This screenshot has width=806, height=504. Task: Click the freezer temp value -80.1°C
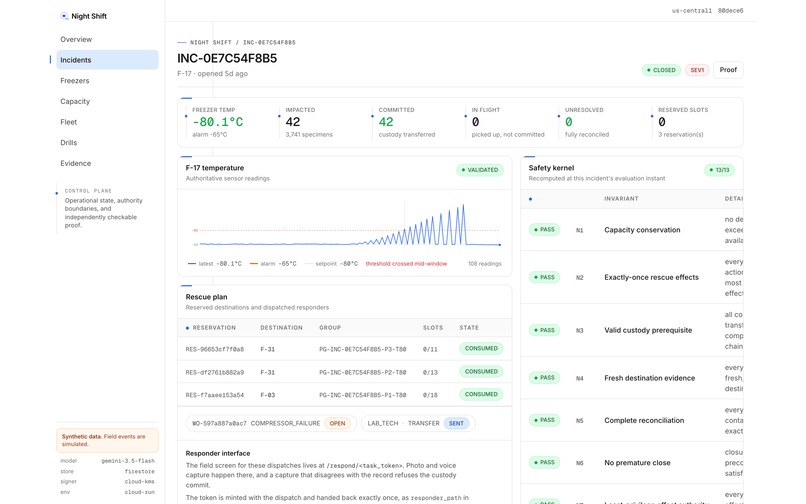pos(217,122)
